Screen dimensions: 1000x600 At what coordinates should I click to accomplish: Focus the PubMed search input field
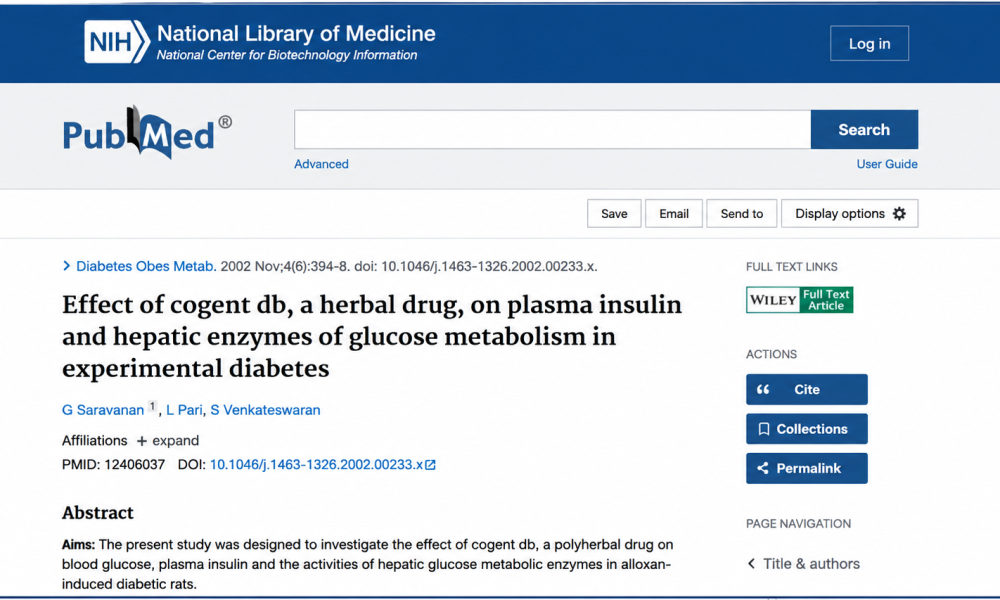pos(552,129)
